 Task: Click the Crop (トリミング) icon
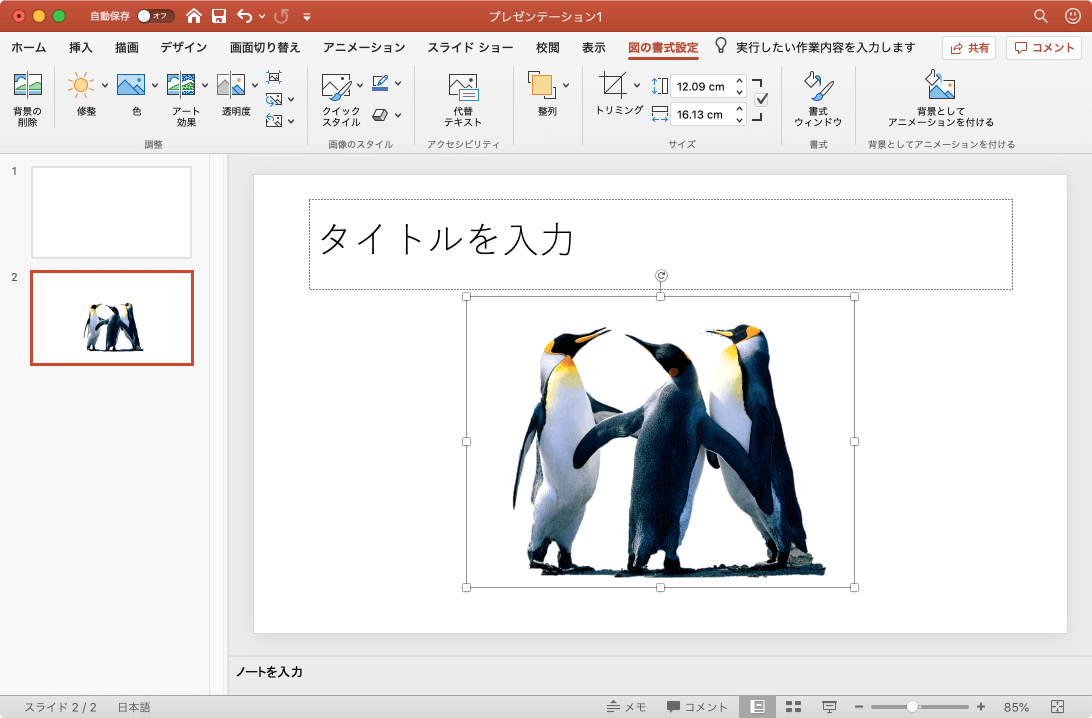(612, 86)
